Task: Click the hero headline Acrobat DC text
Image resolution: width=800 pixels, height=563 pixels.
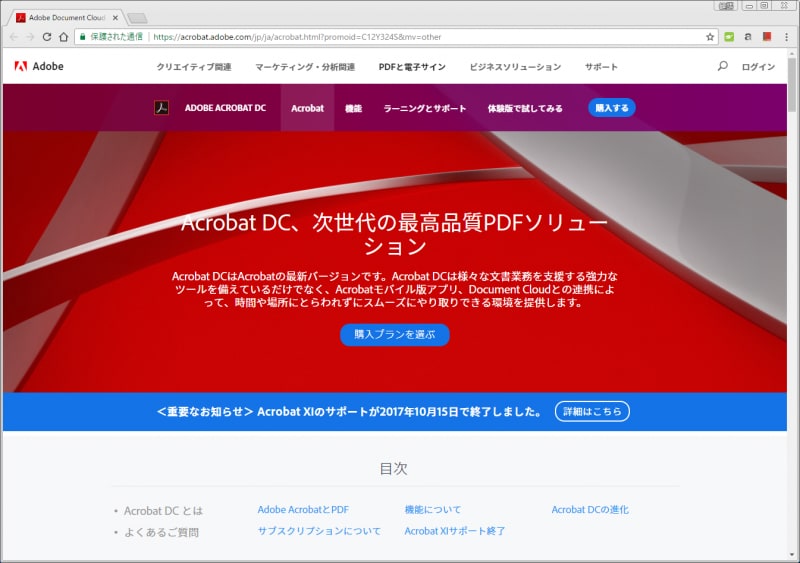Action: (394, 234)
